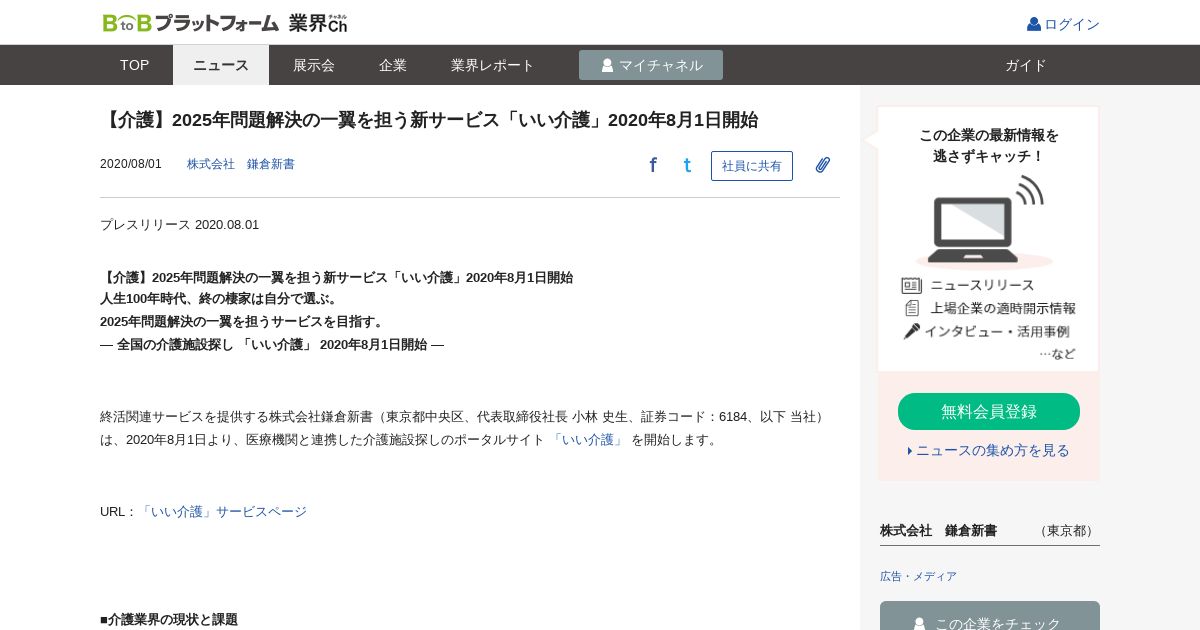This screenshot has width=1200, height=630.
Task: Click 人生100年時代、終の棲家は自分で選ぶ。 line
Action: pos(221,299)
